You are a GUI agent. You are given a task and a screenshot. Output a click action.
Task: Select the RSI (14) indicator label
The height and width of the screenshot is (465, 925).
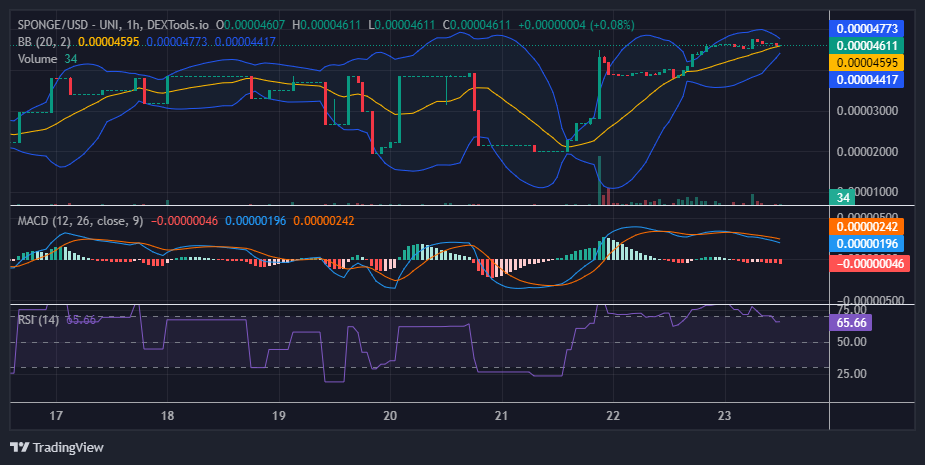38,320
